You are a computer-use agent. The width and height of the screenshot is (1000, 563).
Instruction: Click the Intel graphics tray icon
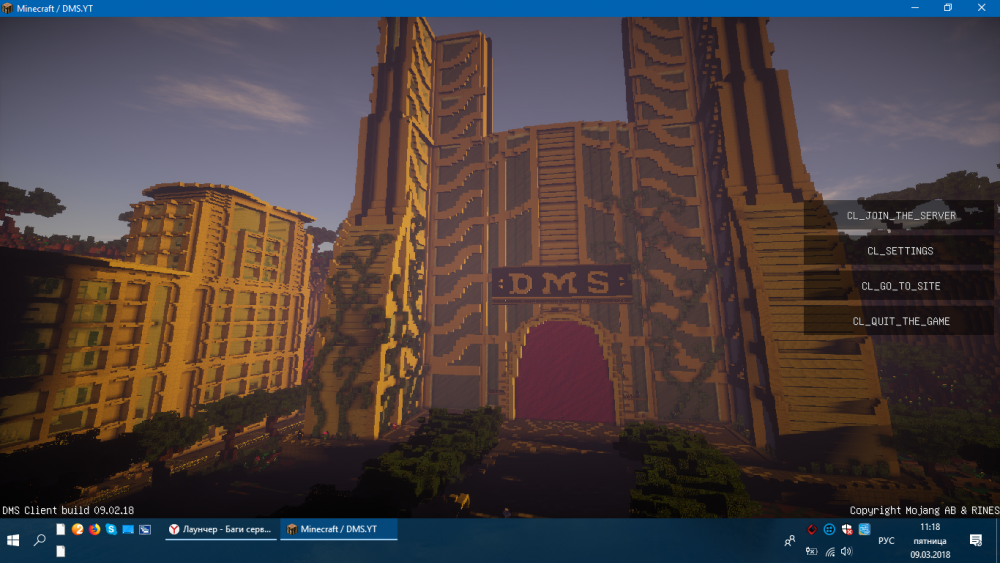(x=864, y=529)
